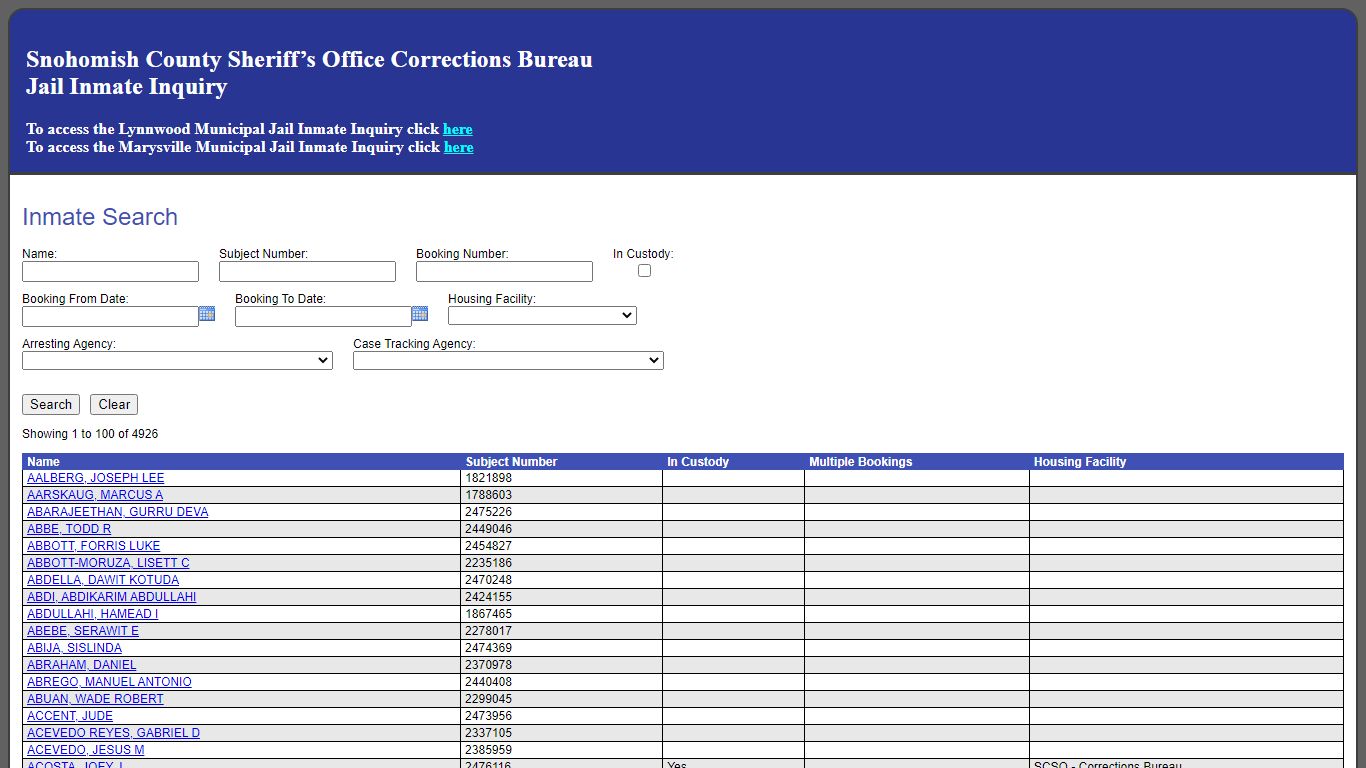Viewport: 1366px width, 768px height.
Task: Select subject number 2370978 cell
Action: click(x=561, y=665)
